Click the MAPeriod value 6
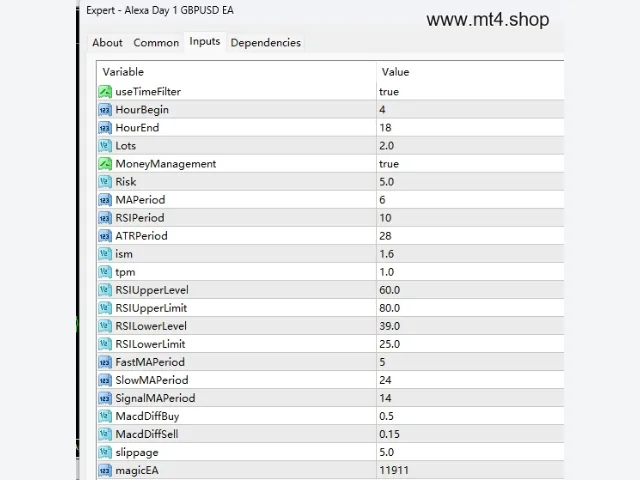The width and height of the screenshot is (640, 480). click(382, 200)
